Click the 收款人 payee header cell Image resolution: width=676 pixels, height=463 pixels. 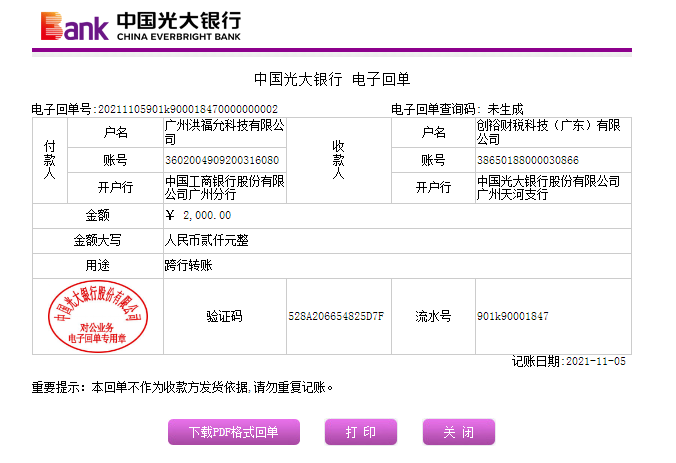click(338, 160)
